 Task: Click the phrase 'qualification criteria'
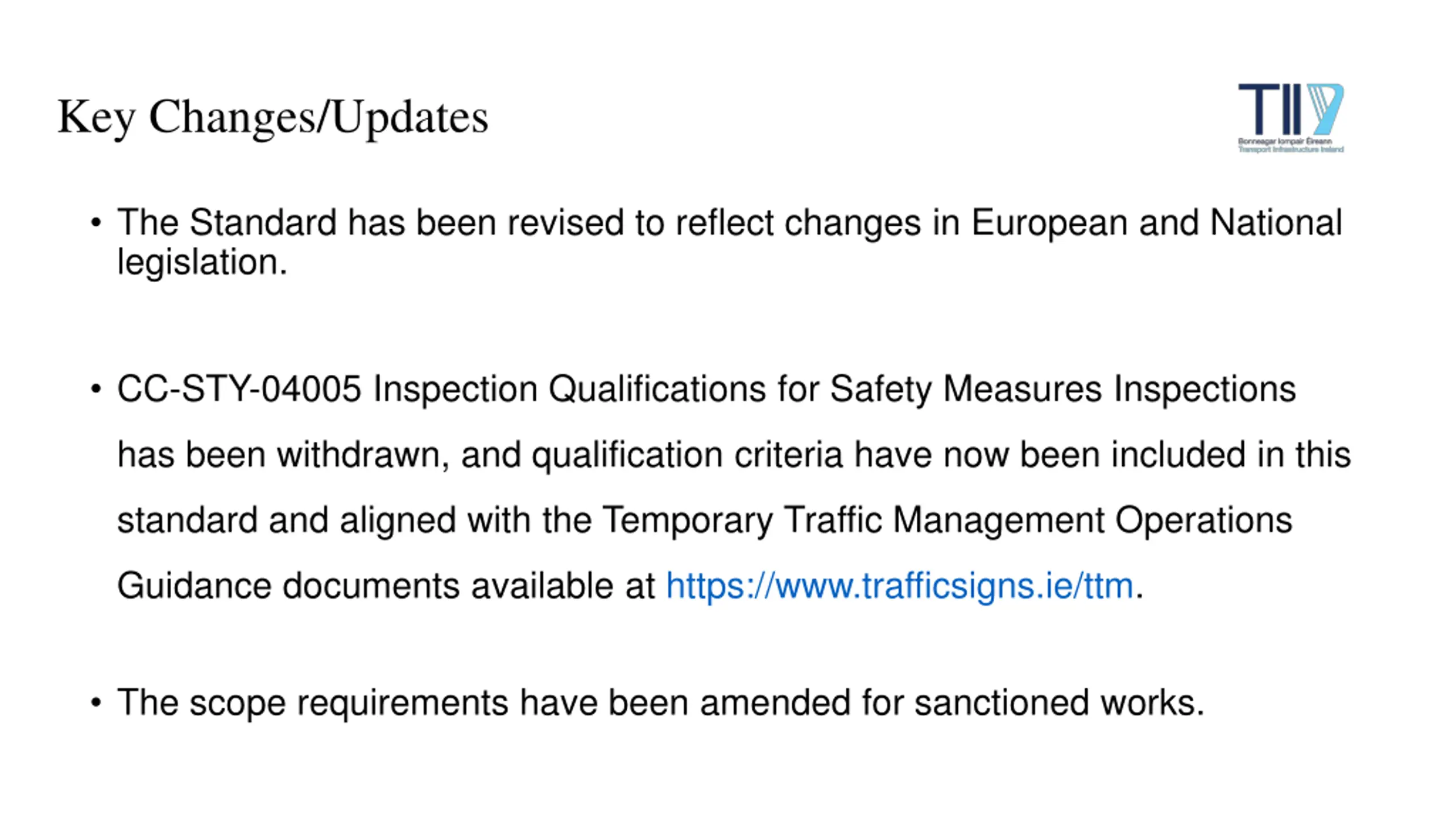687,456
